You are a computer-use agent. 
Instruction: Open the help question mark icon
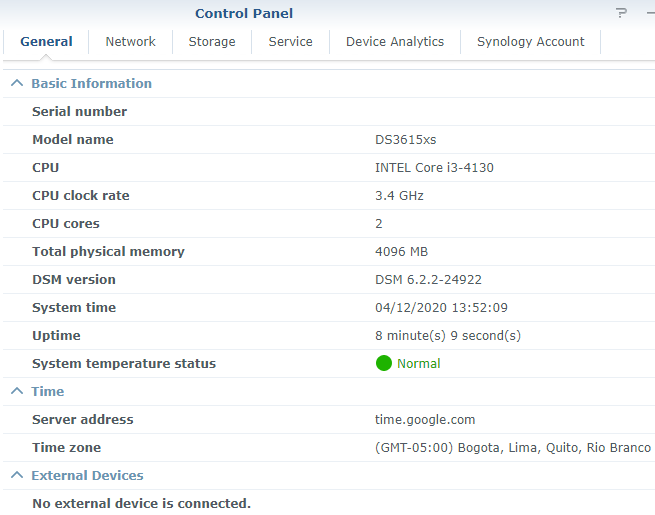(x=621, y=13)
